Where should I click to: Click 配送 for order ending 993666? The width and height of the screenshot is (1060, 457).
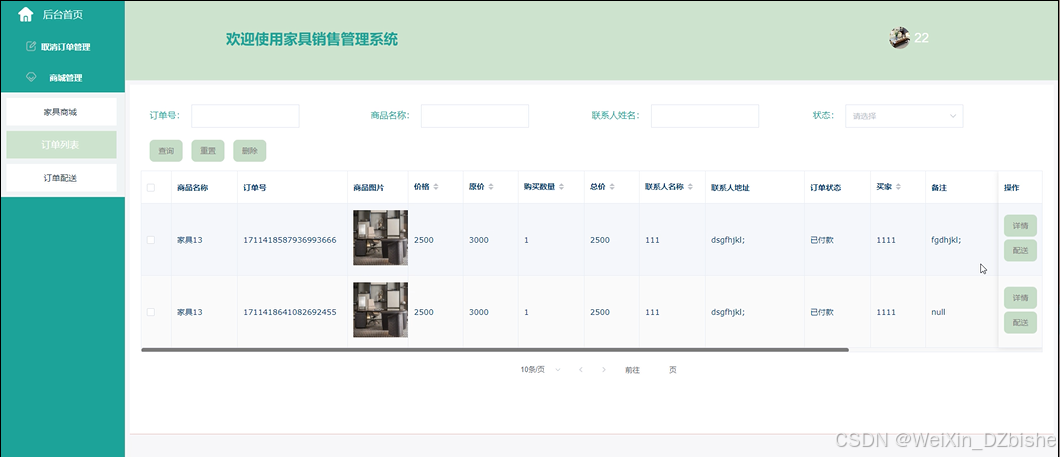pos(1020,250)
